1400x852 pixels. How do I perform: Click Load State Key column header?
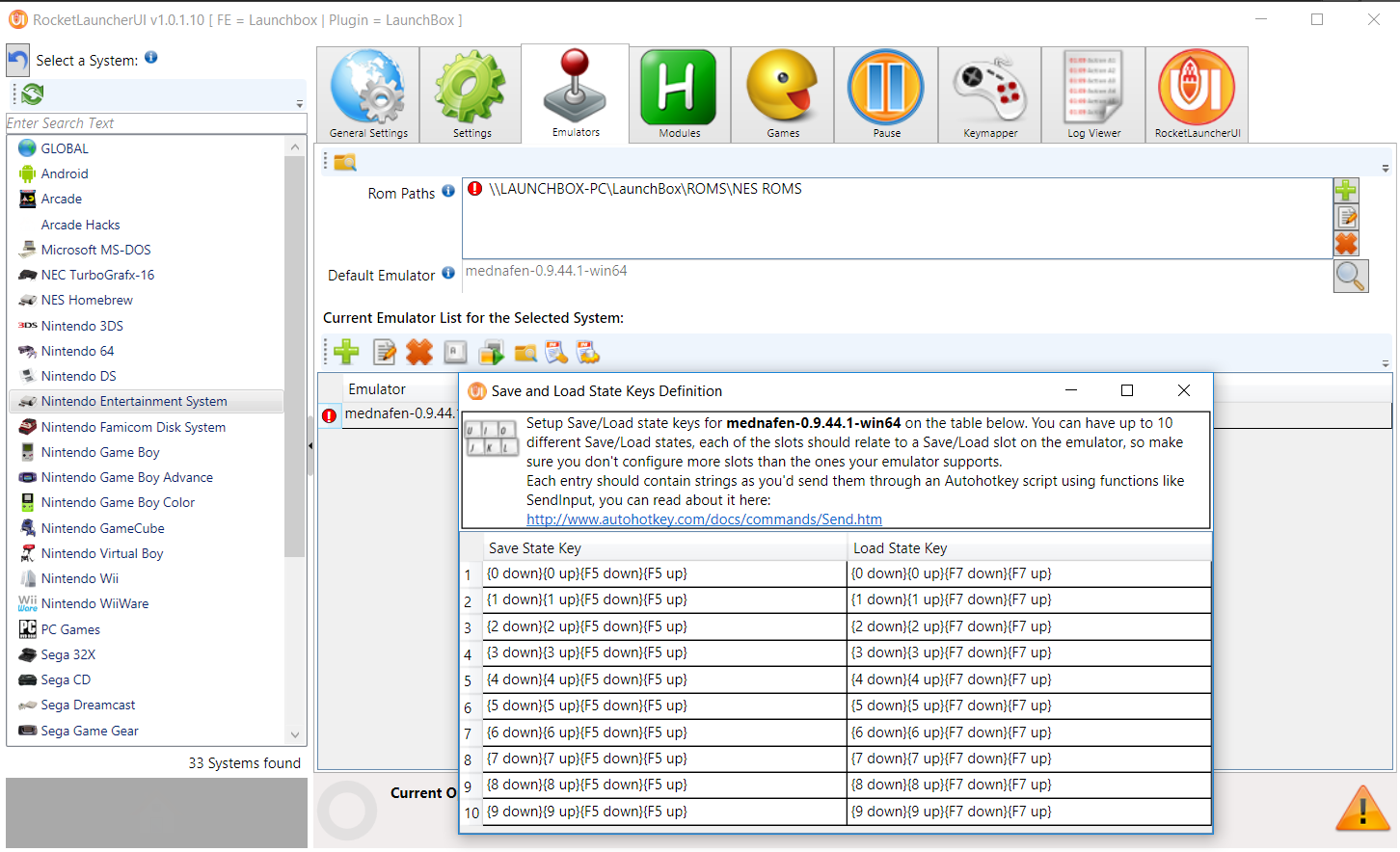coord(1029,548)
